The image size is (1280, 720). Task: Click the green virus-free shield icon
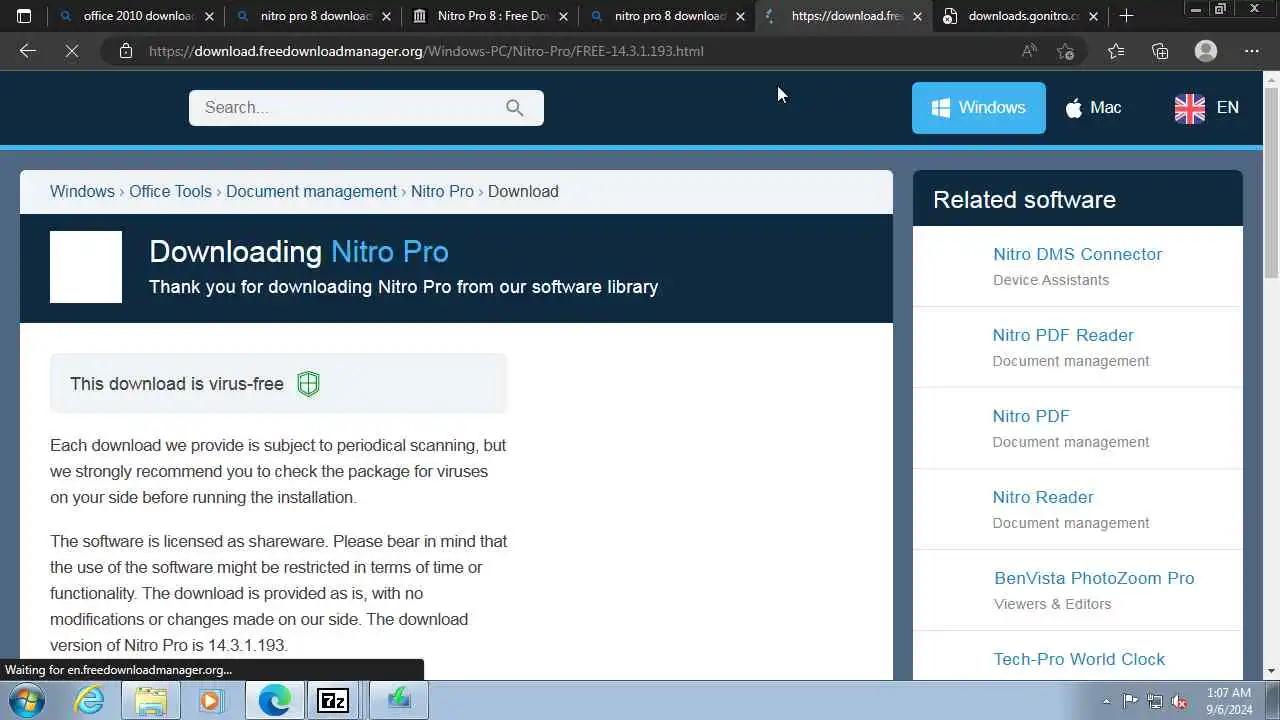coord(308,384)
